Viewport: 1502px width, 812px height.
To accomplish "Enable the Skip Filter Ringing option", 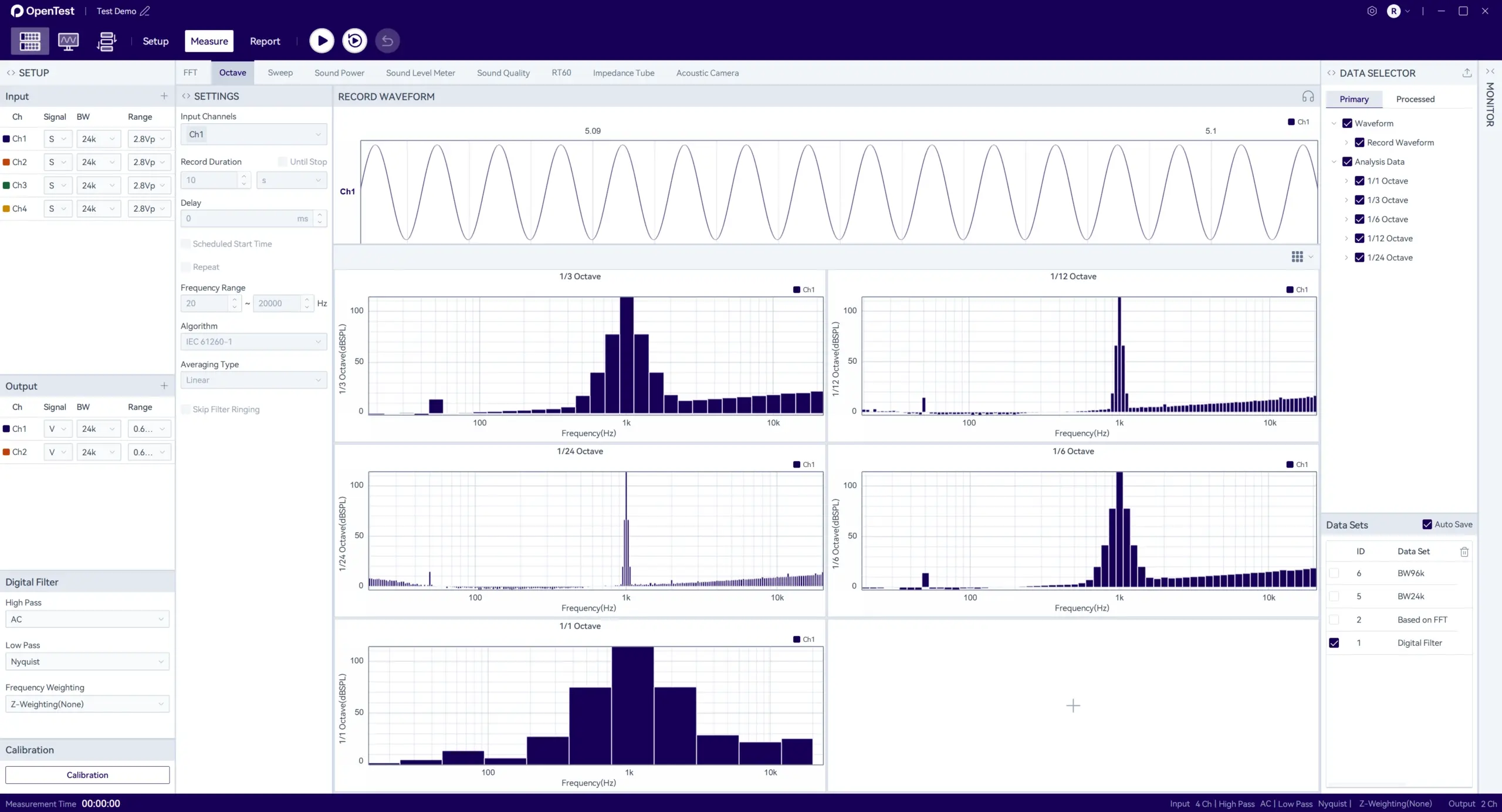I will click(x=185, y=409).
